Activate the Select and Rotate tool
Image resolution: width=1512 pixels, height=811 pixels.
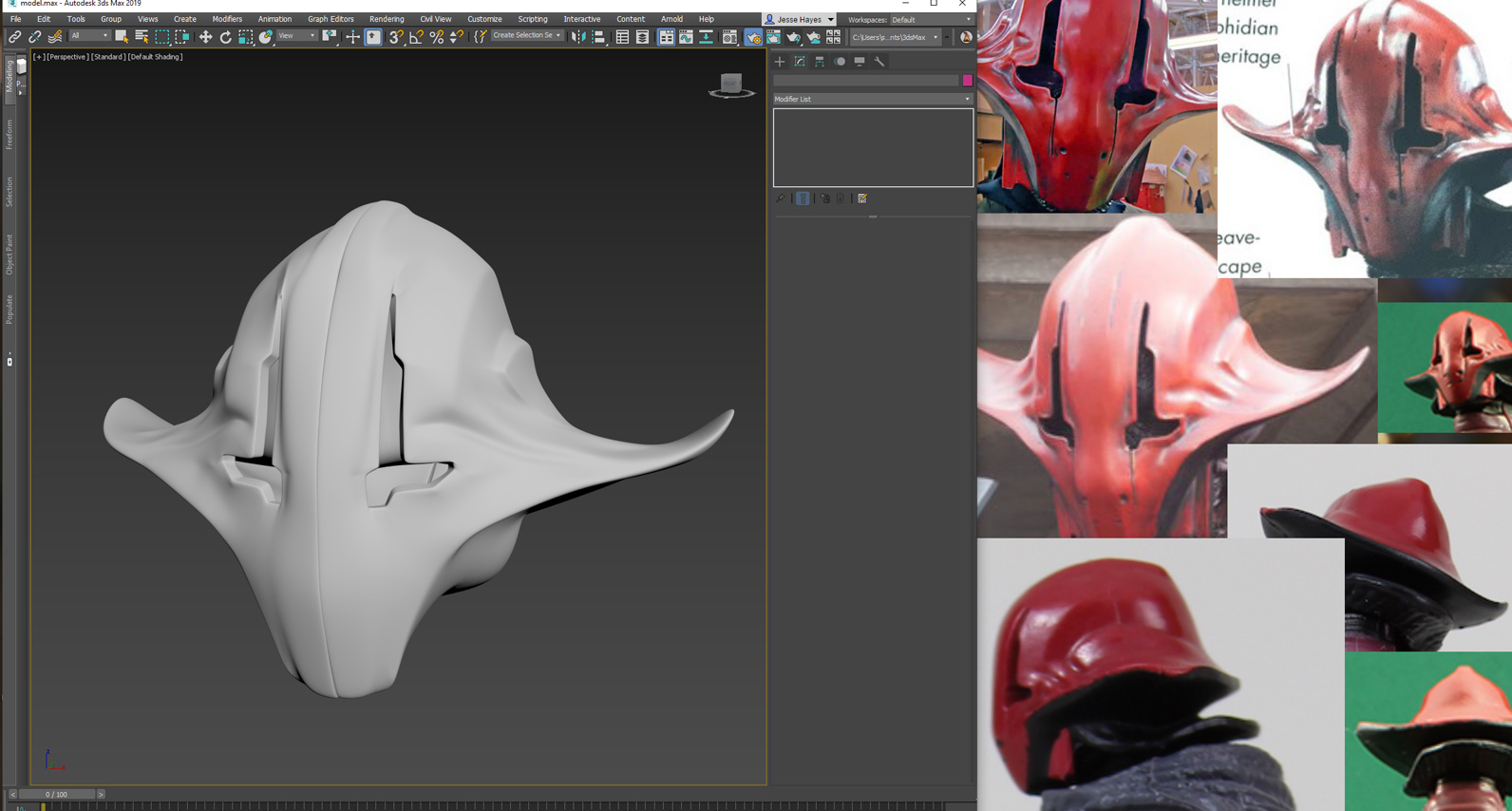pyautogui.click(x=225, y=37)
